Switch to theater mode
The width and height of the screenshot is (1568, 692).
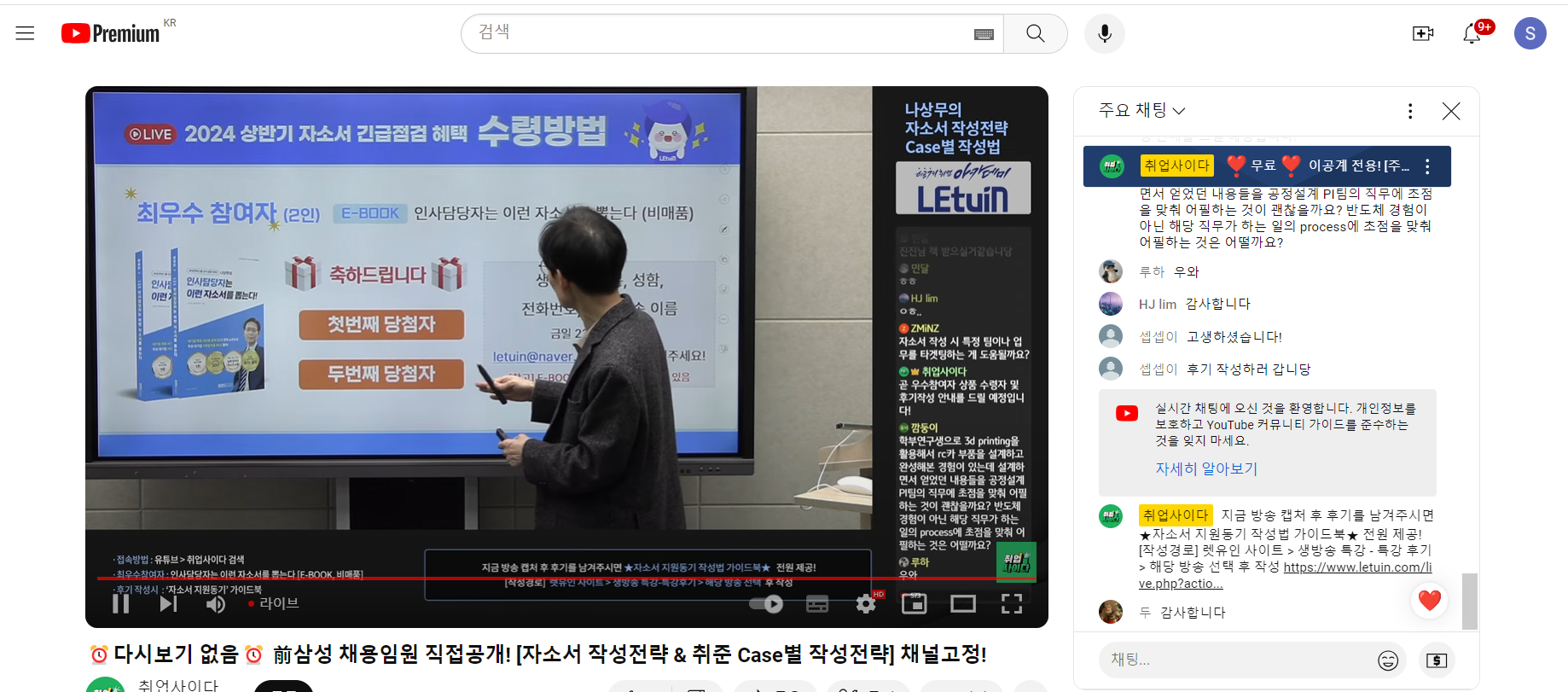tap(963, 603)
